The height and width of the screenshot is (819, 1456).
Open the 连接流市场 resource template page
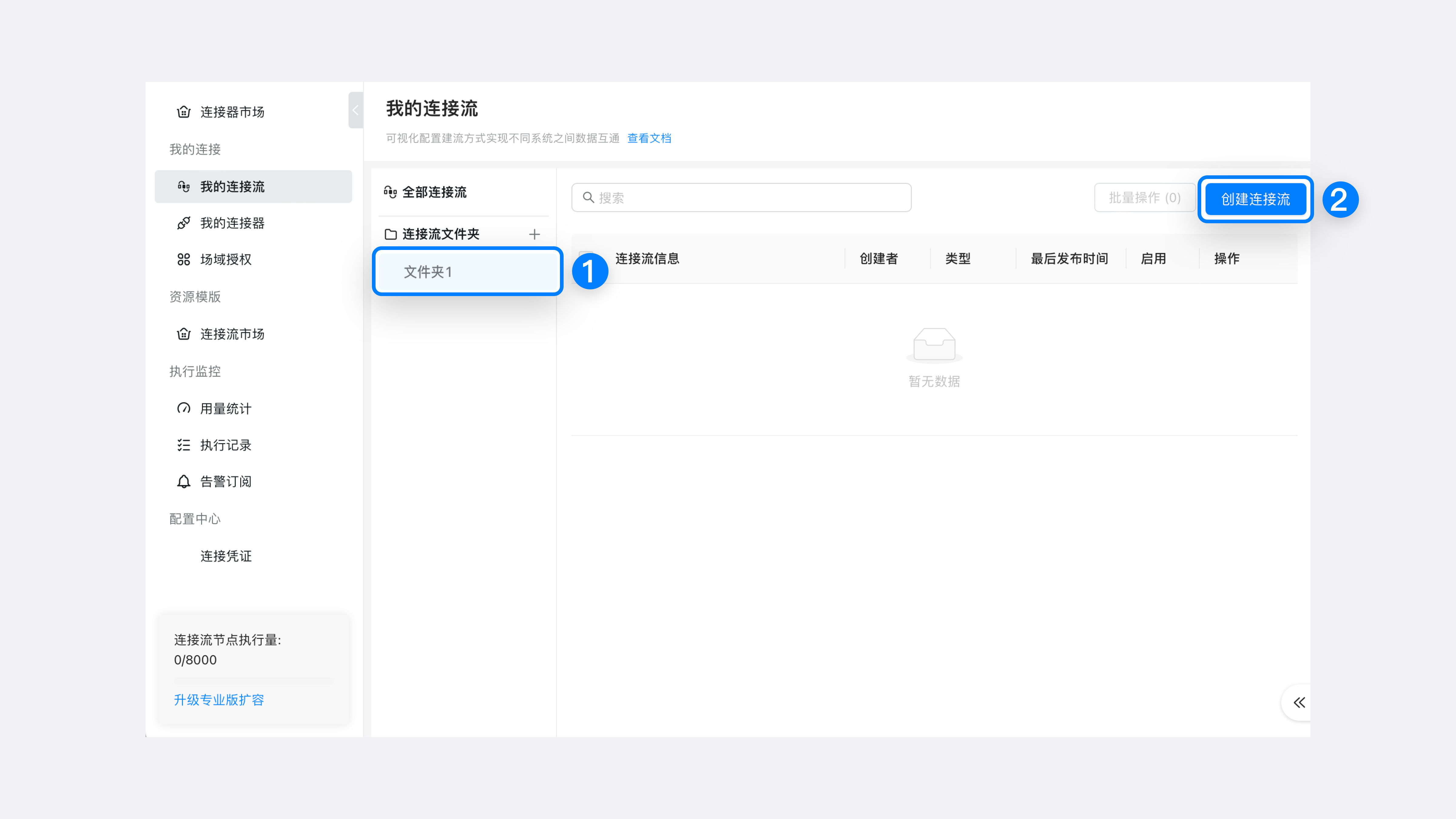coord(232,333)
